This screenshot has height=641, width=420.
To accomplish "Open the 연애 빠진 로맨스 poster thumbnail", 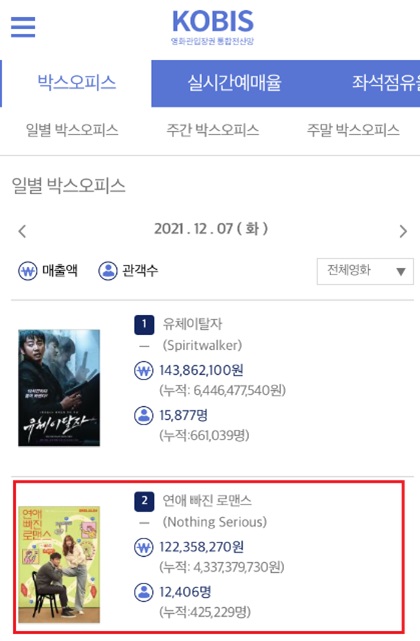I will 59,565.
